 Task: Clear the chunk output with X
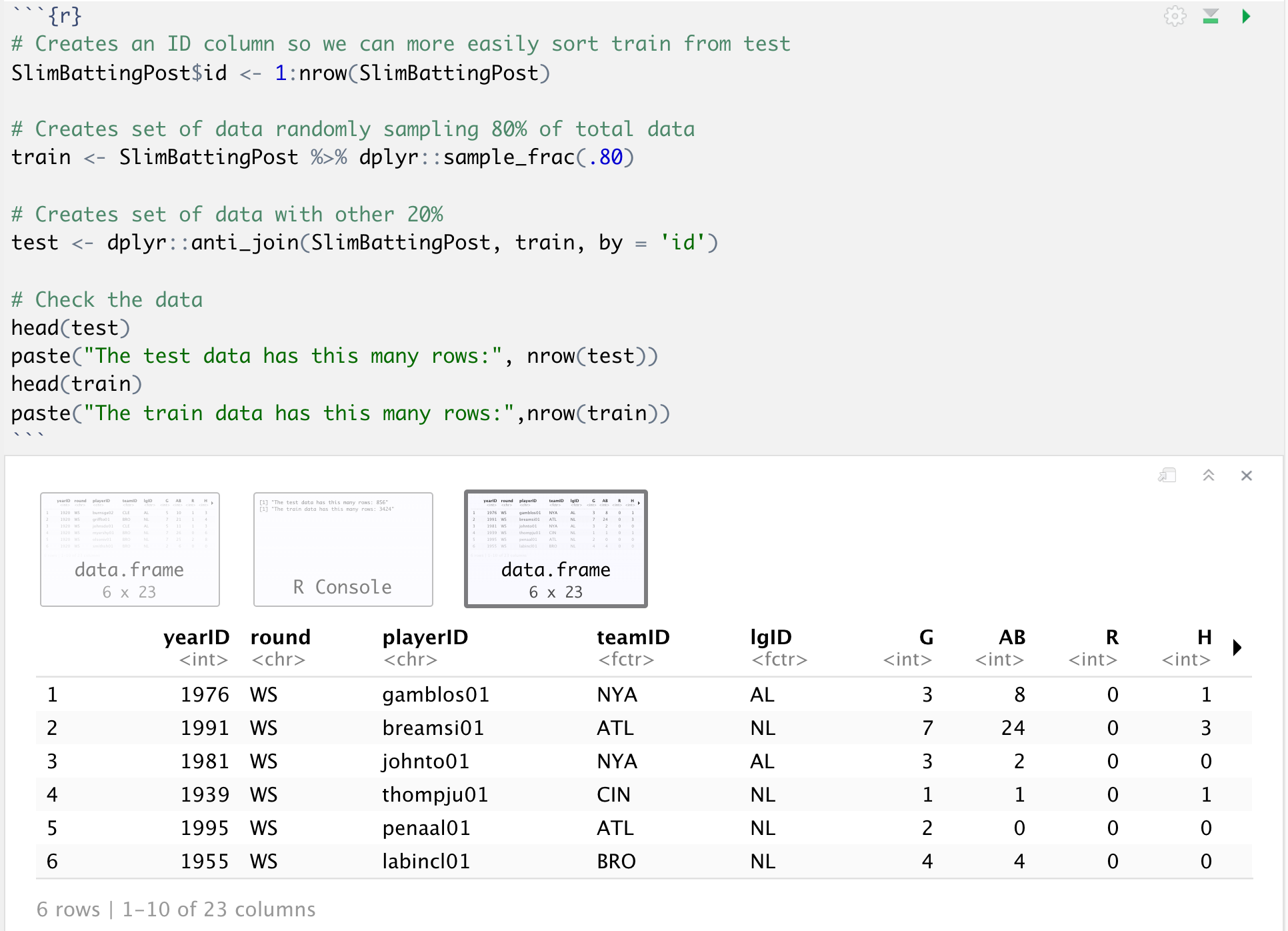[1246, 476]
